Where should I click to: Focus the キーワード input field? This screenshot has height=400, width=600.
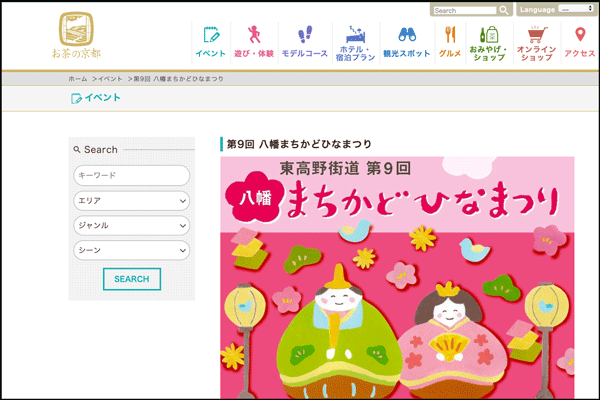131,176
